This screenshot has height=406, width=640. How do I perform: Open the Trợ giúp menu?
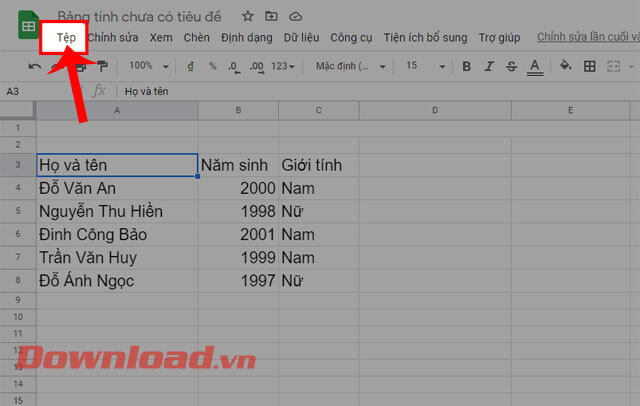499,38
